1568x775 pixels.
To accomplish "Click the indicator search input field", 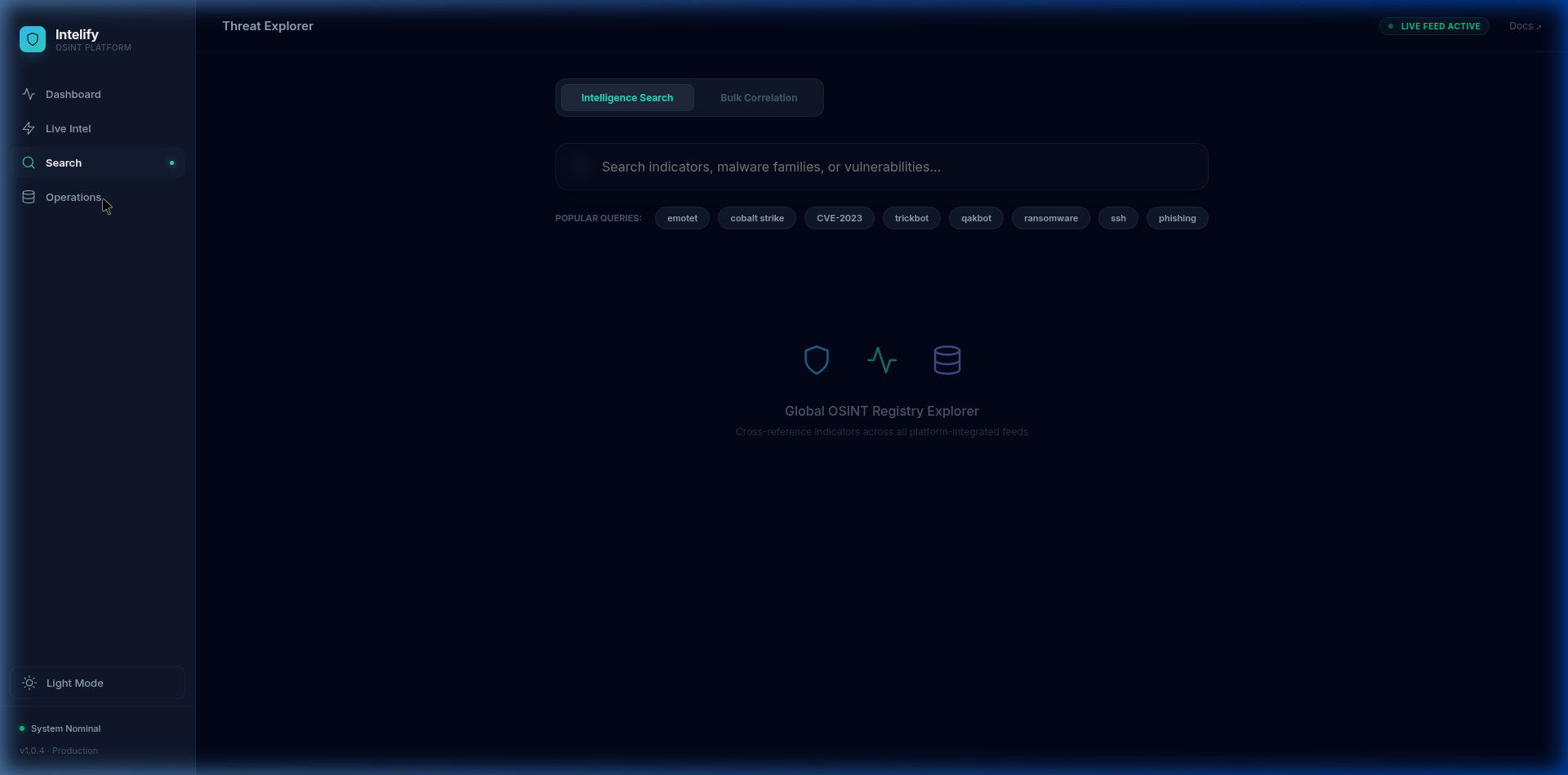I will [881, 167].
